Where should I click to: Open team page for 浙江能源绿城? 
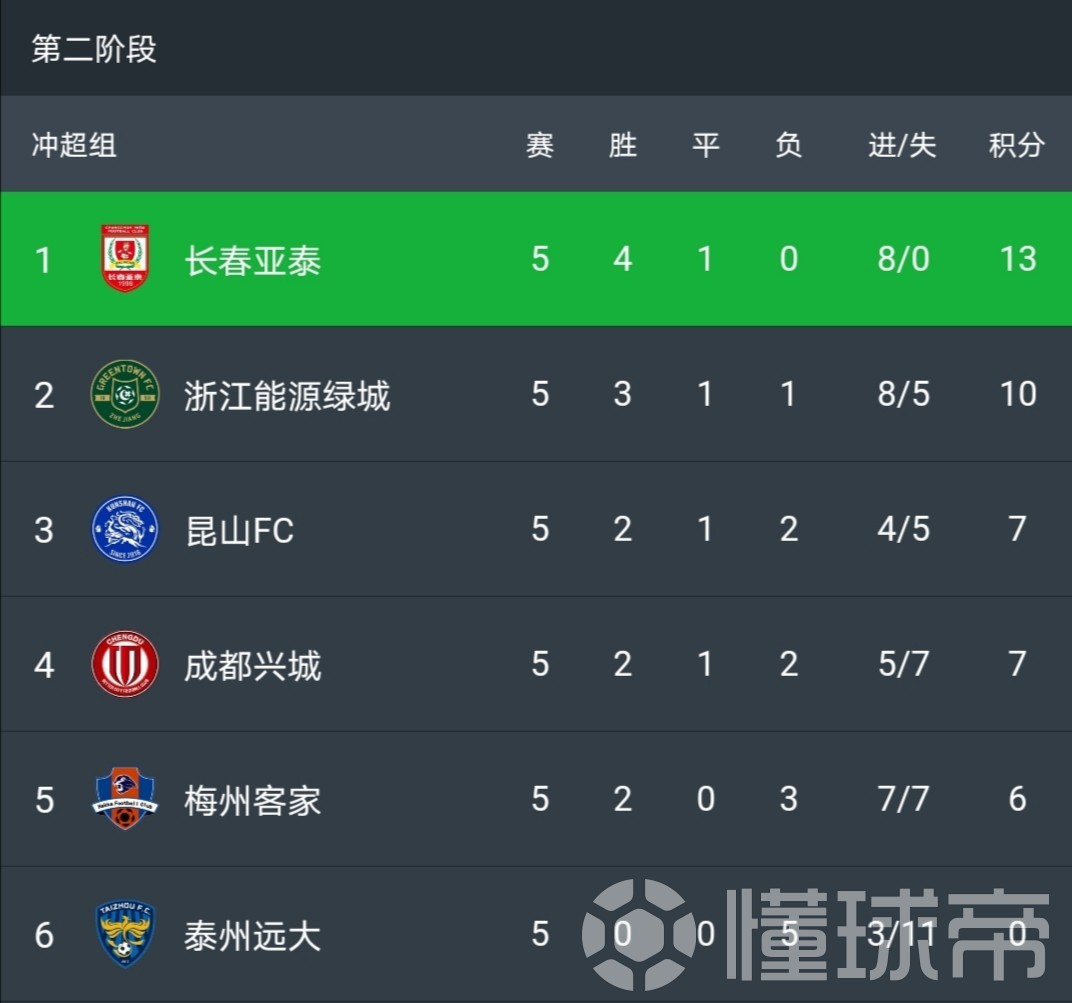pos(287,395)
